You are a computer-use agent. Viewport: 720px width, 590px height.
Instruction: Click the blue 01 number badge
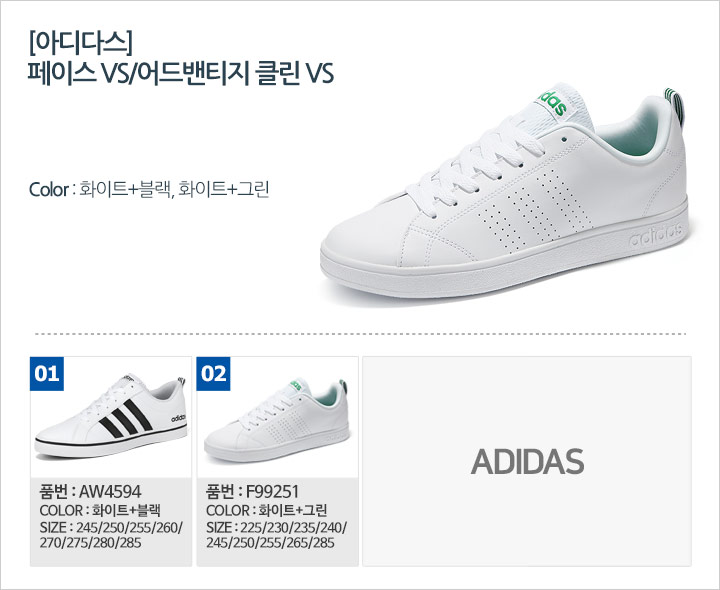click(x=47, y=374)
